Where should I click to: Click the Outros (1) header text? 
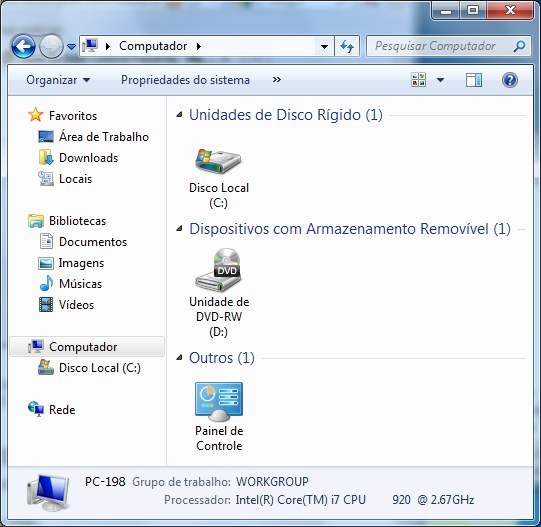pos(222,358)
